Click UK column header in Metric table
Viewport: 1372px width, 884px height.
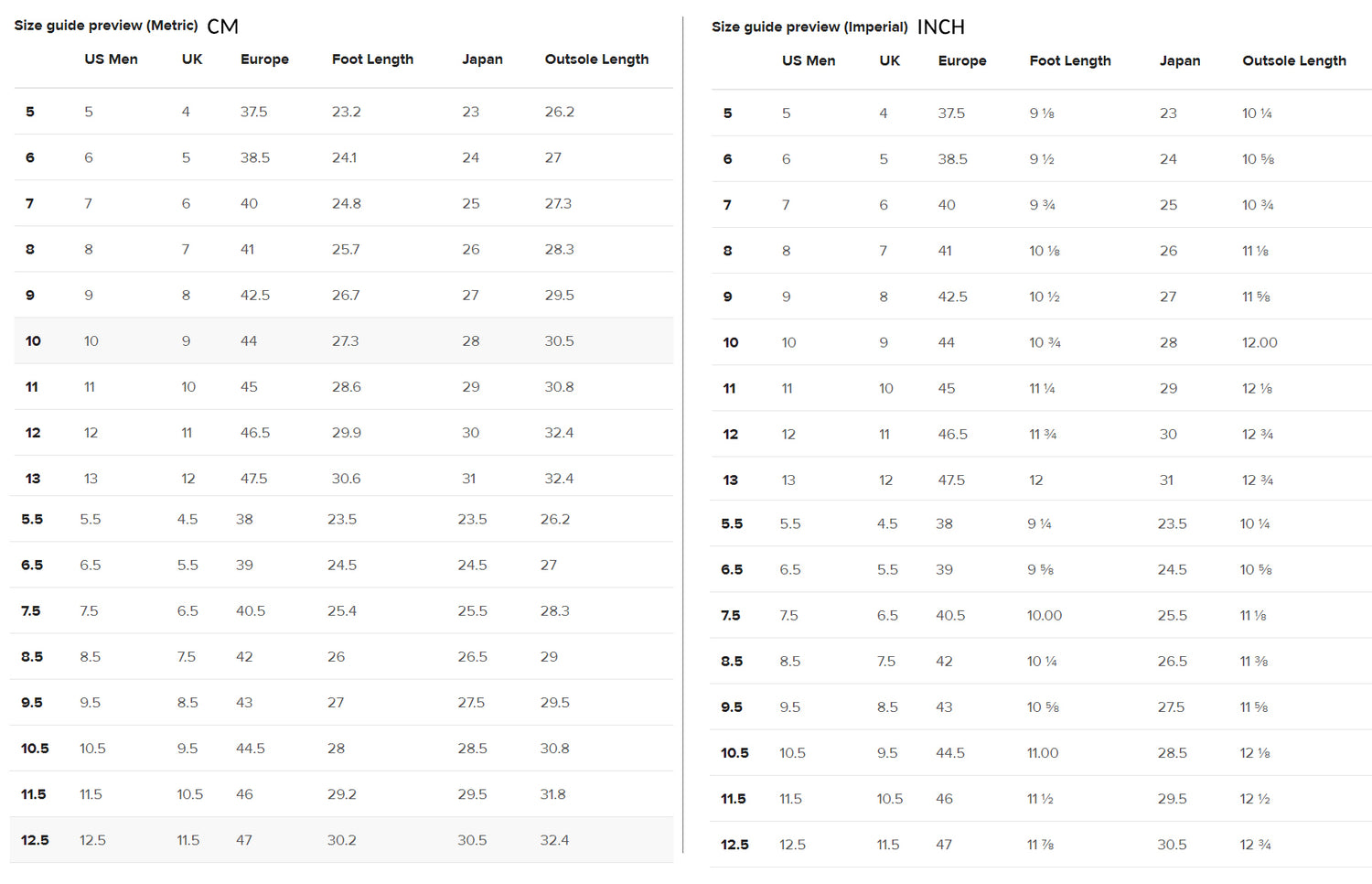pos(192,59)
